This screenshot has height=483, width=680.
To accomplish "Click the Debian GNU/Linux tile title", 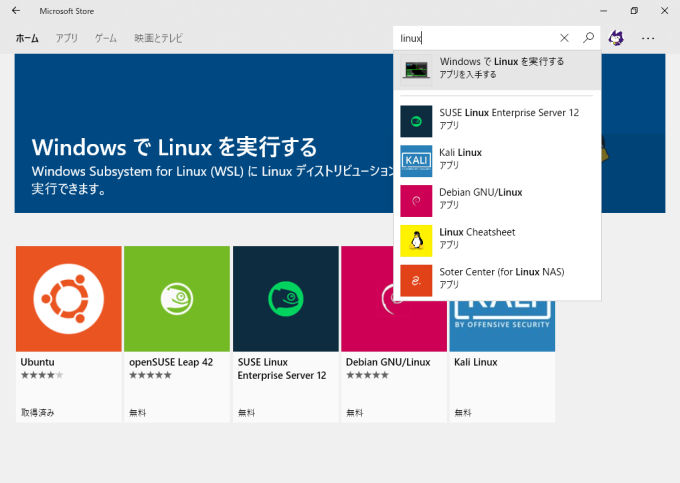I will click(388, 362).
